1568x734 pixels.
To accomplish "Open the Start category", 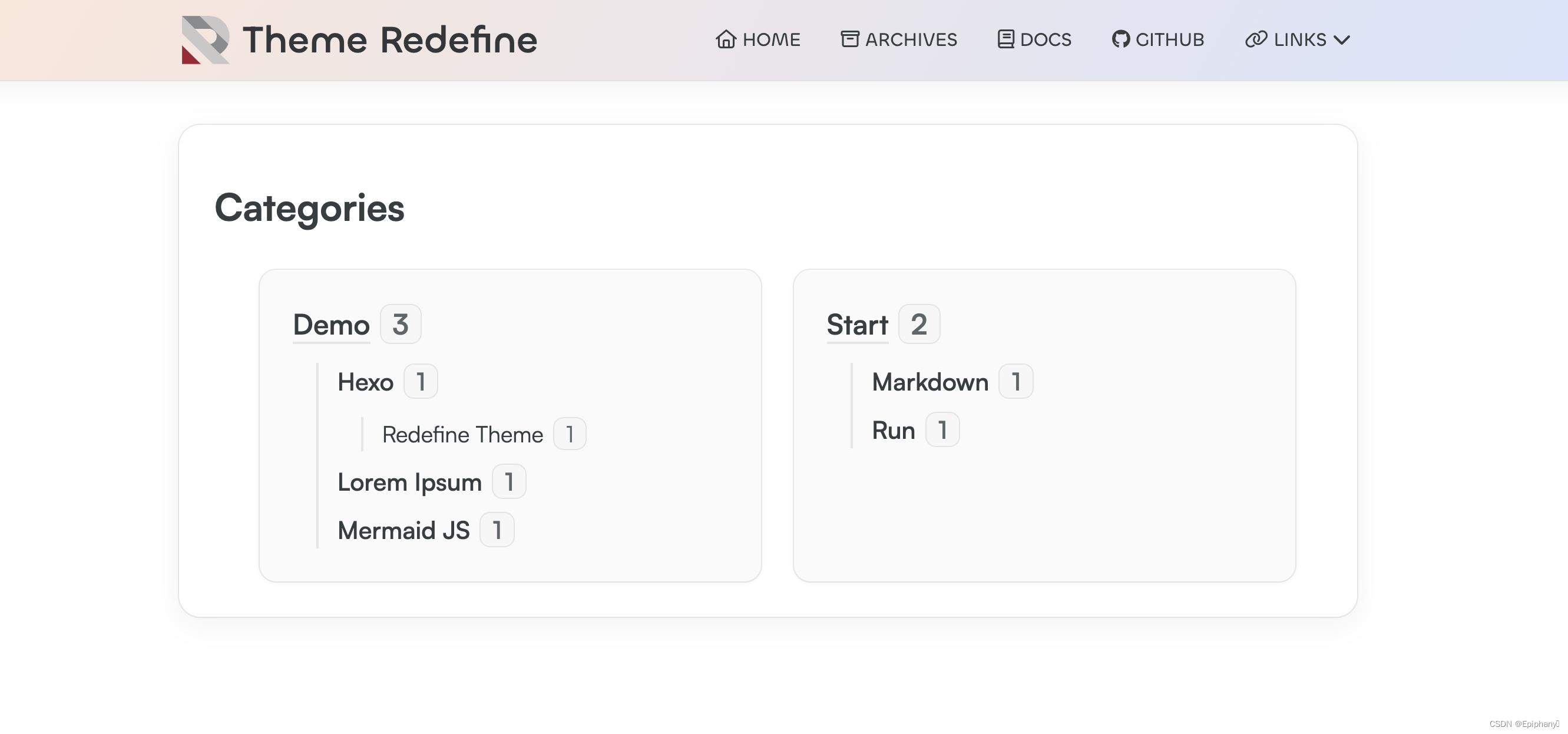I will 857,325.
